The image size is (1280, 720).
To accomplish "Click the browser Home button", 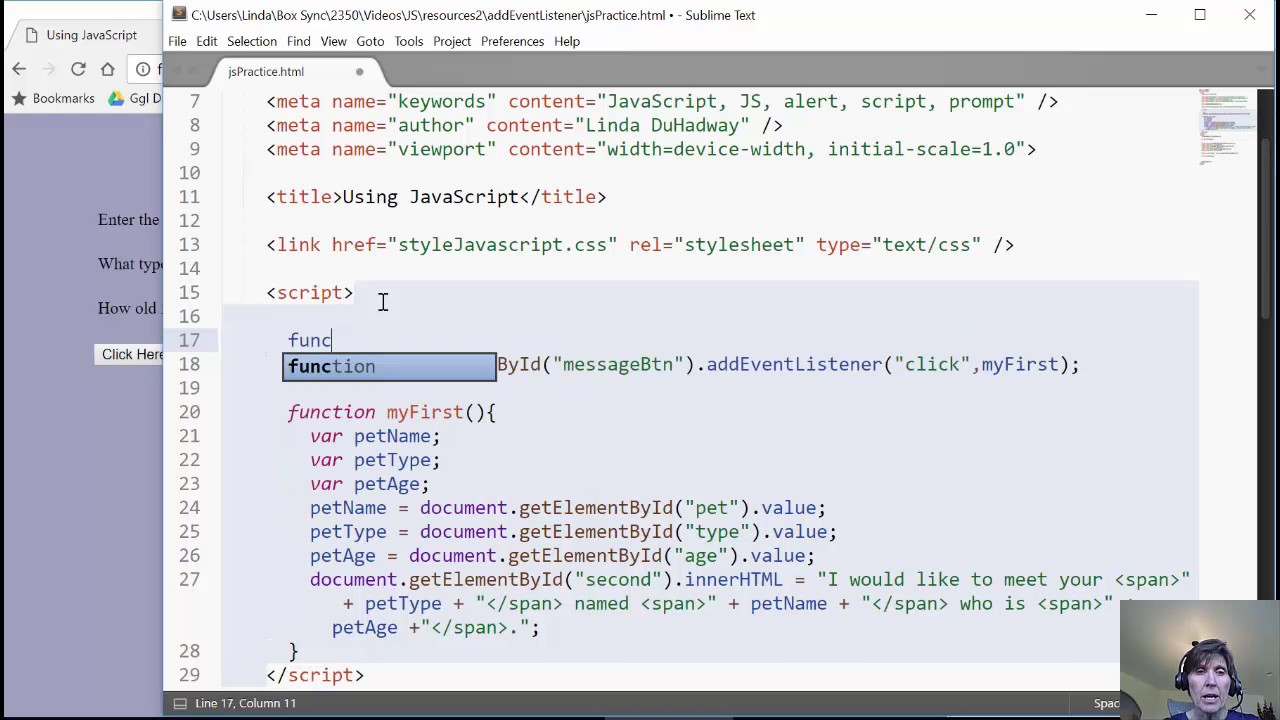I will [108, 69].
